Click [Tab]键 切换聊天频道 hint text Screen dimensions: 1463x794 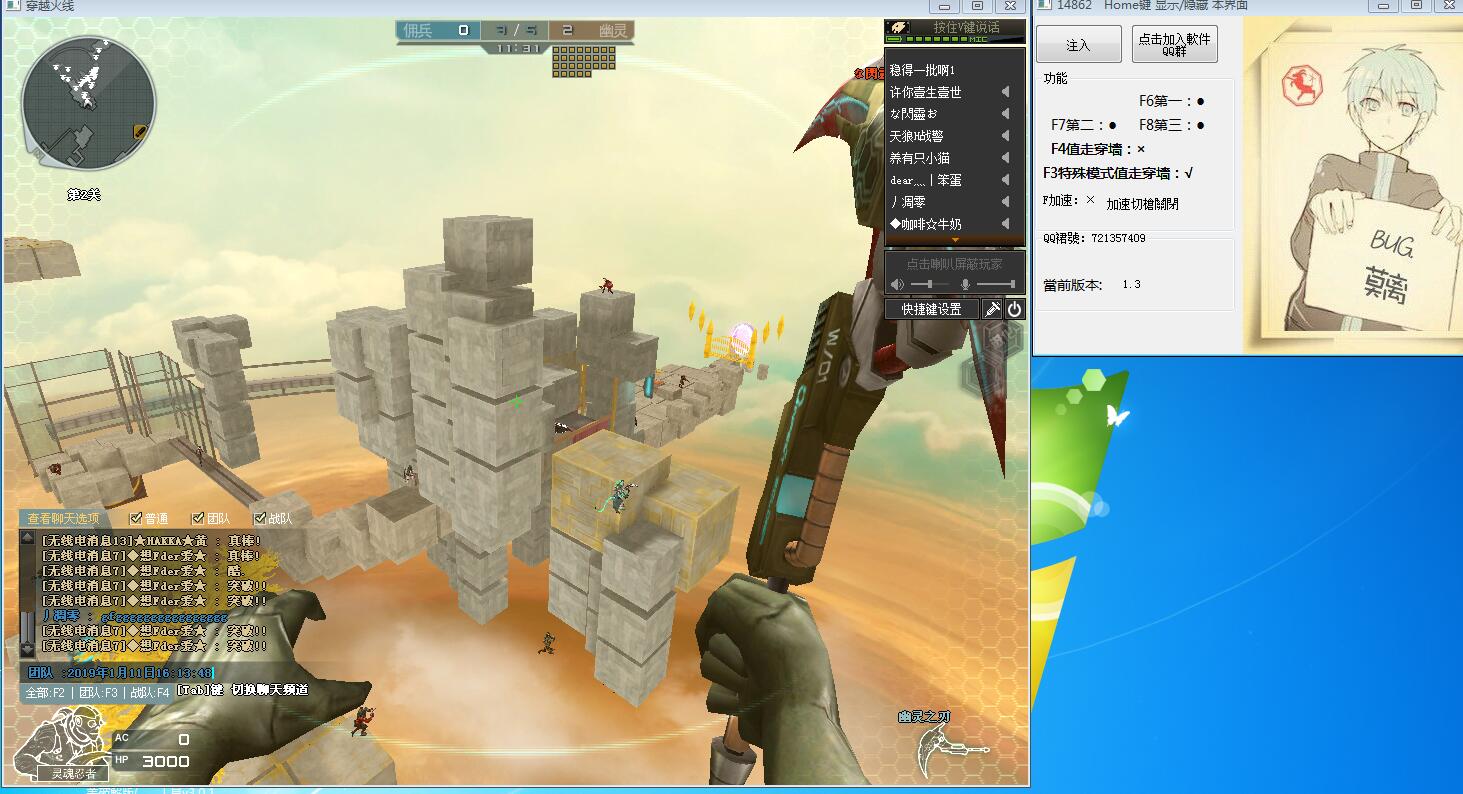243,690
